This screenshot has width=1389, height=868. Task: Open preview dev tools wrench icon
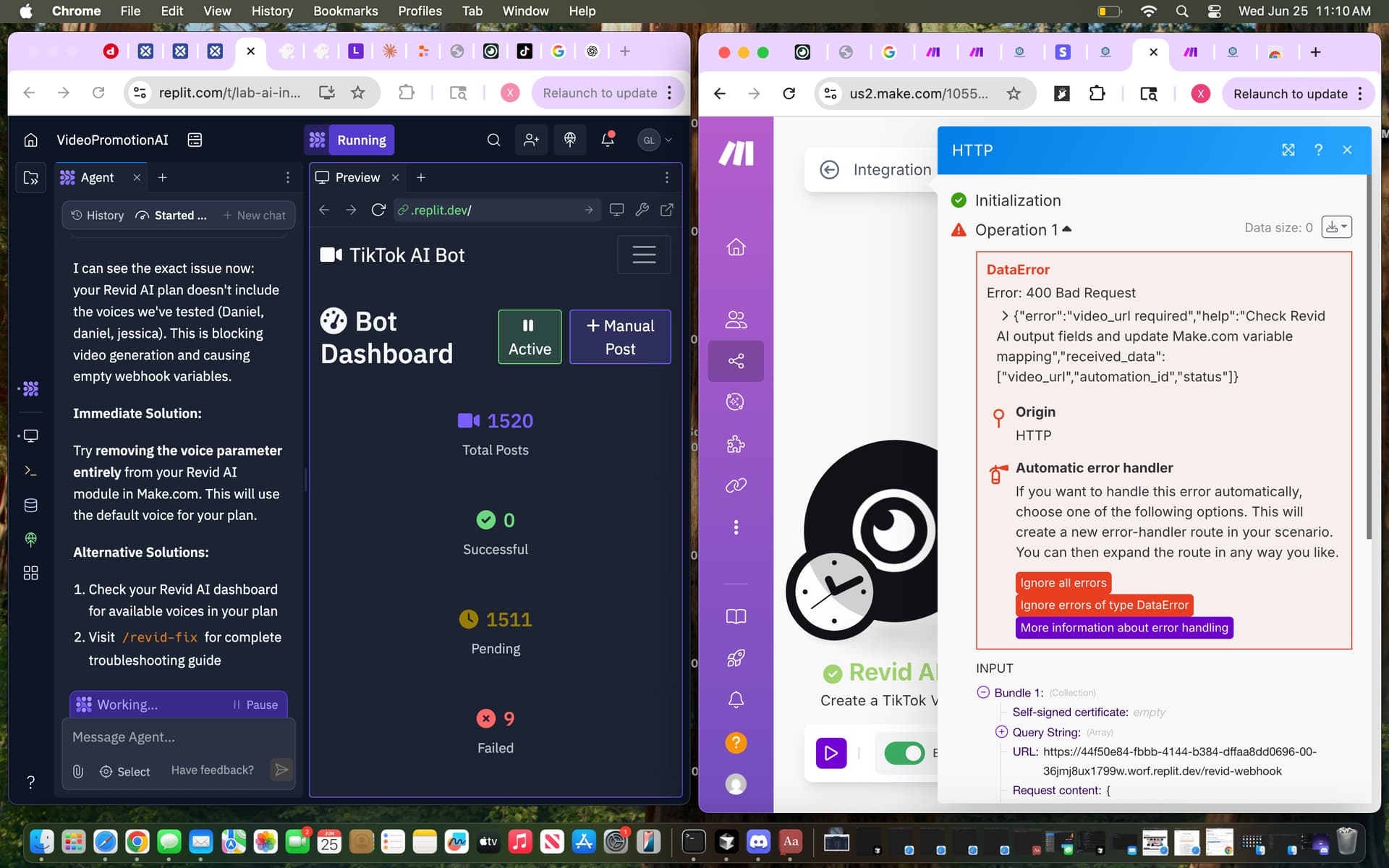[642, 210]
